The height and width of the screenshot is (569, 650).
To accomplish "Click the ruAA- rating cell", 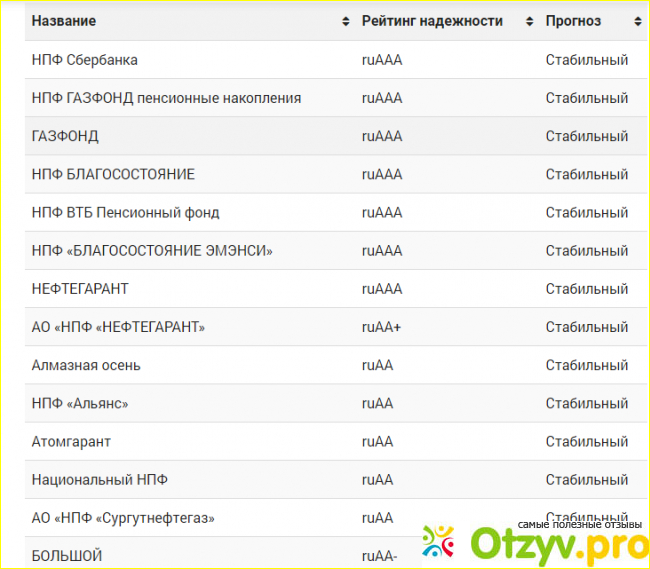I will tap(379, 555).
